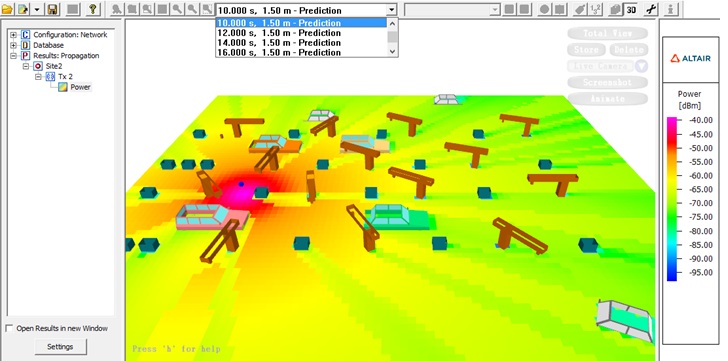Save the project with the floppy disk icon

pos(53,9)
